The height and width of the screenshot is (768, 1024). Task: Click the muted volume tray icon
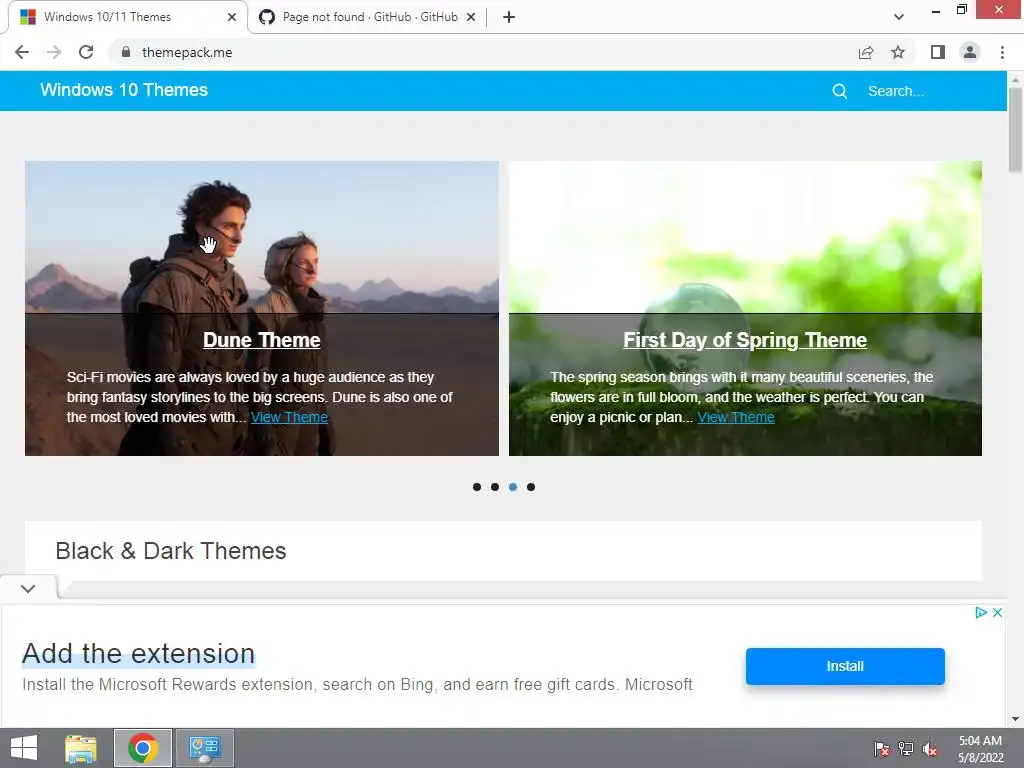click(x=930, y=748)
